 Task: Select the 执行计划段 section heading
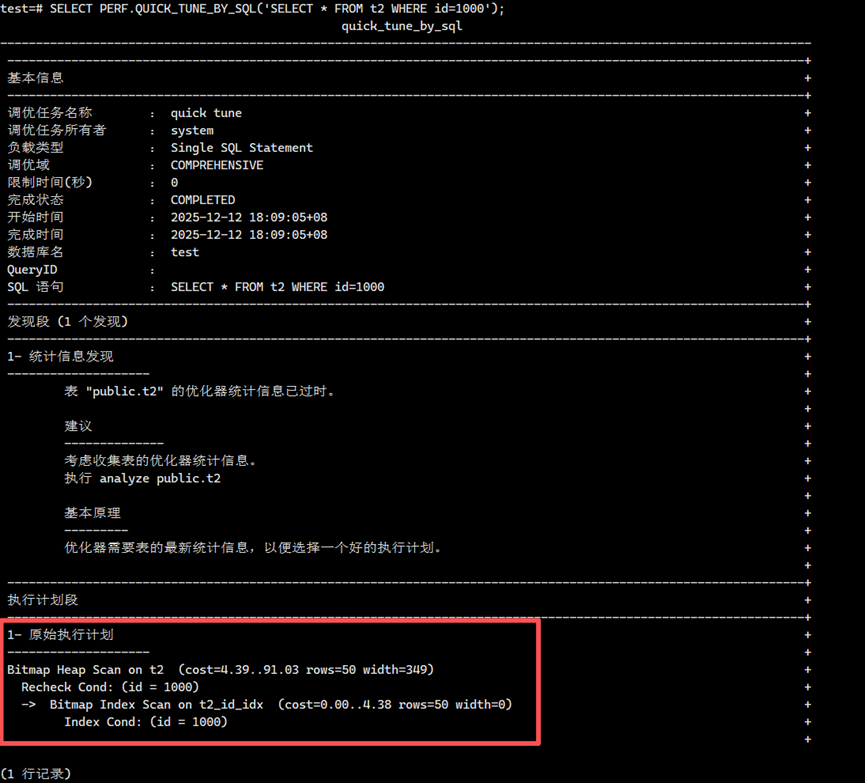43,600
